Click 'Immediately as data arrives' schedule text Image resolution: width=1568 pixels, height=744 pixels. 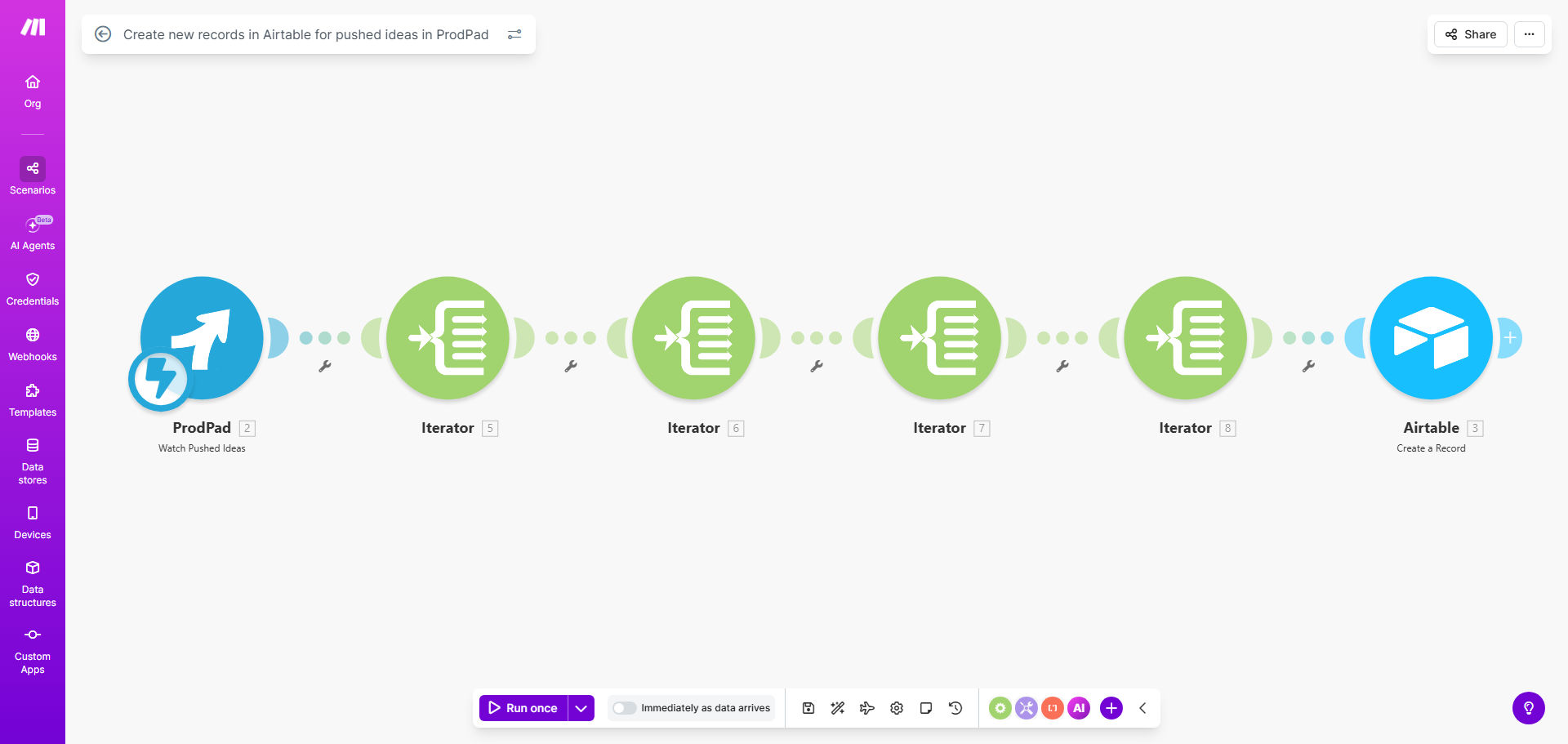(x=706, y=708)
